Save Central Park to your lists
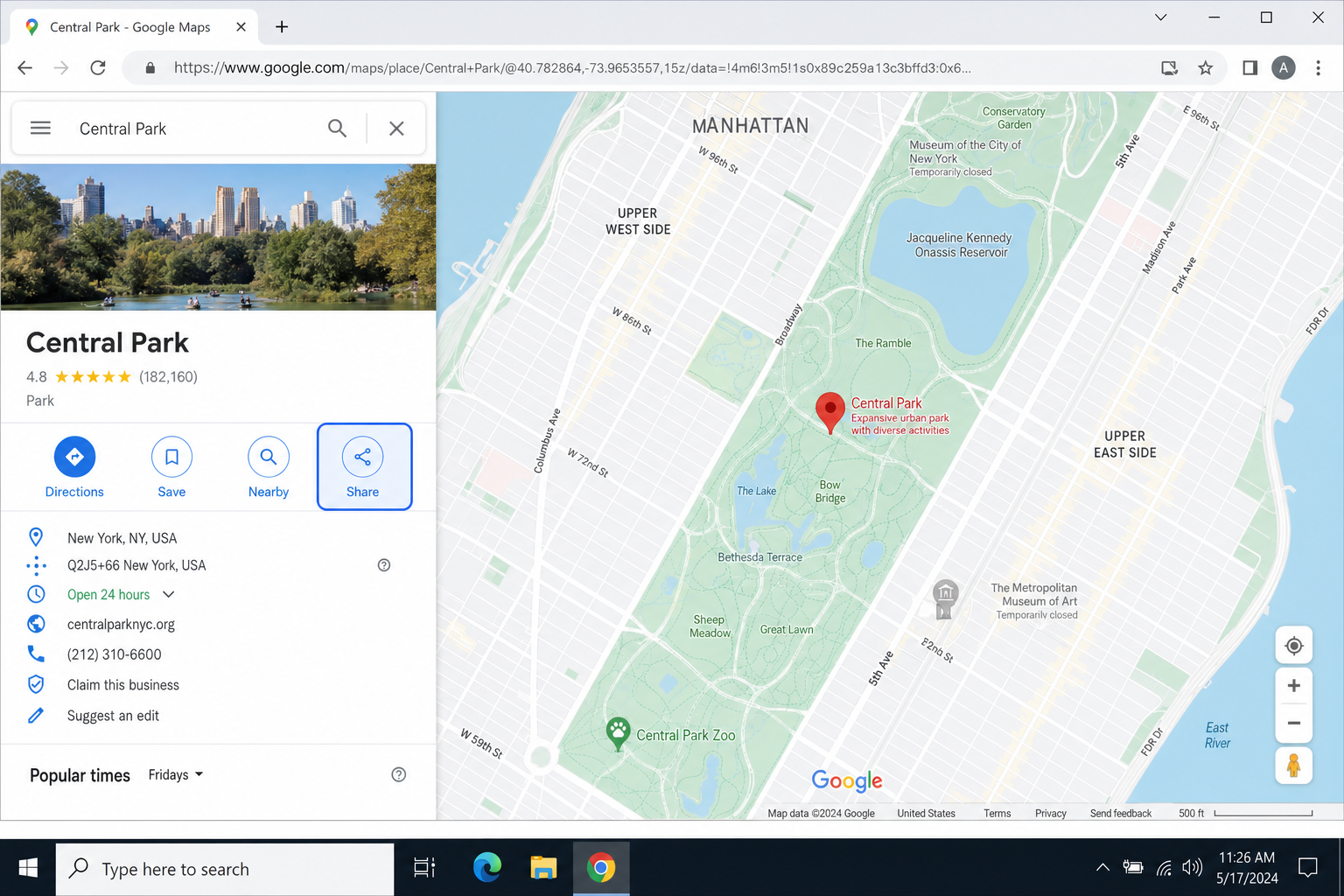 tap(171, 467)
